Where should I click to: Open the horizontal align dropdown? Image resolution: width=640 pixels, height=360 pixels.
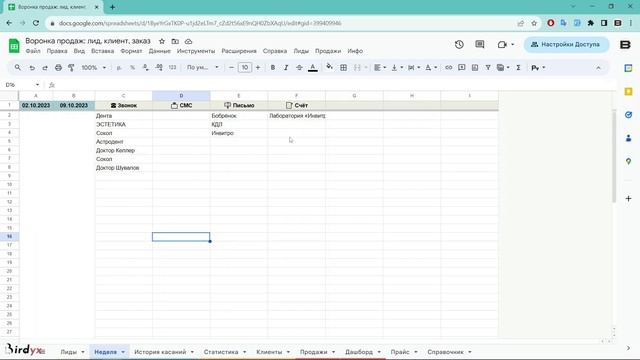click(x=380, y=67)
